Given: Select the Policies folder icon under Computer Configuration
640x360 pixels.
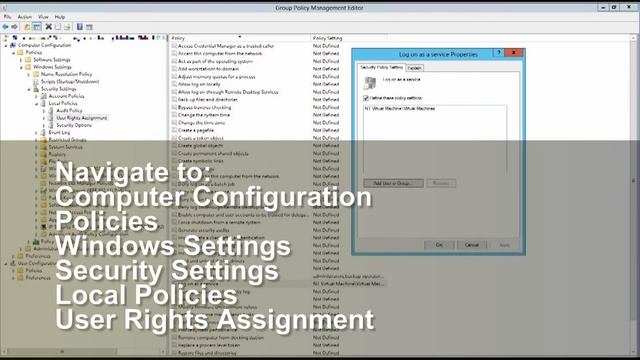Looking at the screenshot, I should point(20,53).
